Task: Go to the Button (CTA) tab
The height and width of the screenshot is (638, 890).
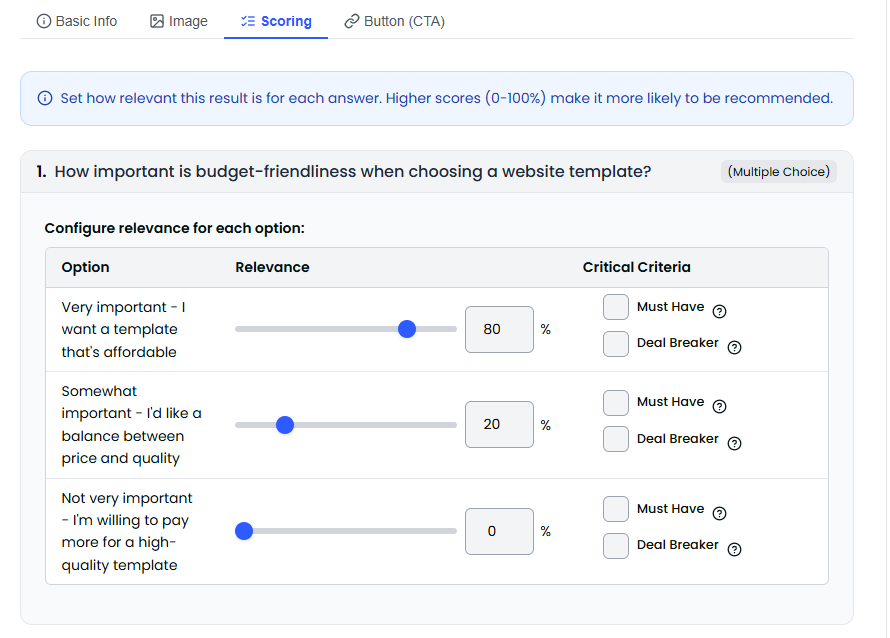Action: coord(394,21)
